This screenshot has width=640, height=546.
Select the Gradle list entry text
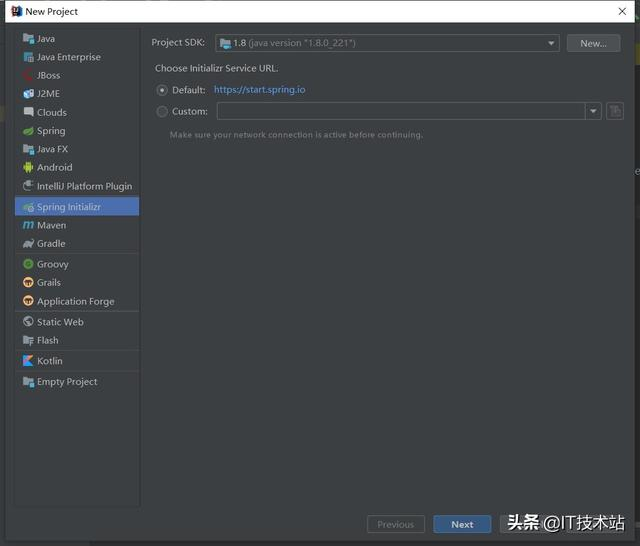point(51,244)
